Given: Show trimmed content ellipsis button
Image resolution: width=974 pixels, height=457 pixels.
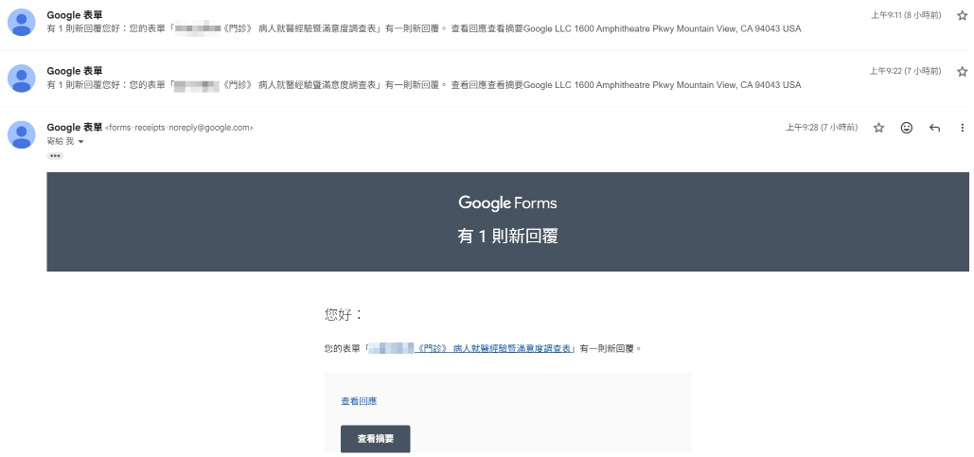Looking at the screenshot, I should click(55, 156).
